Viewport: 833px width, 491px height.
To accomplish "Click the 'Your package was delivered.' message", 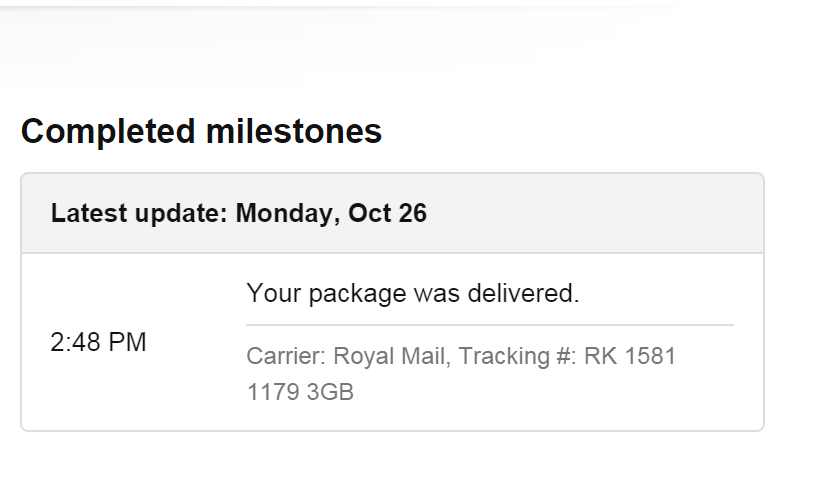I will (x=412, y=294).
